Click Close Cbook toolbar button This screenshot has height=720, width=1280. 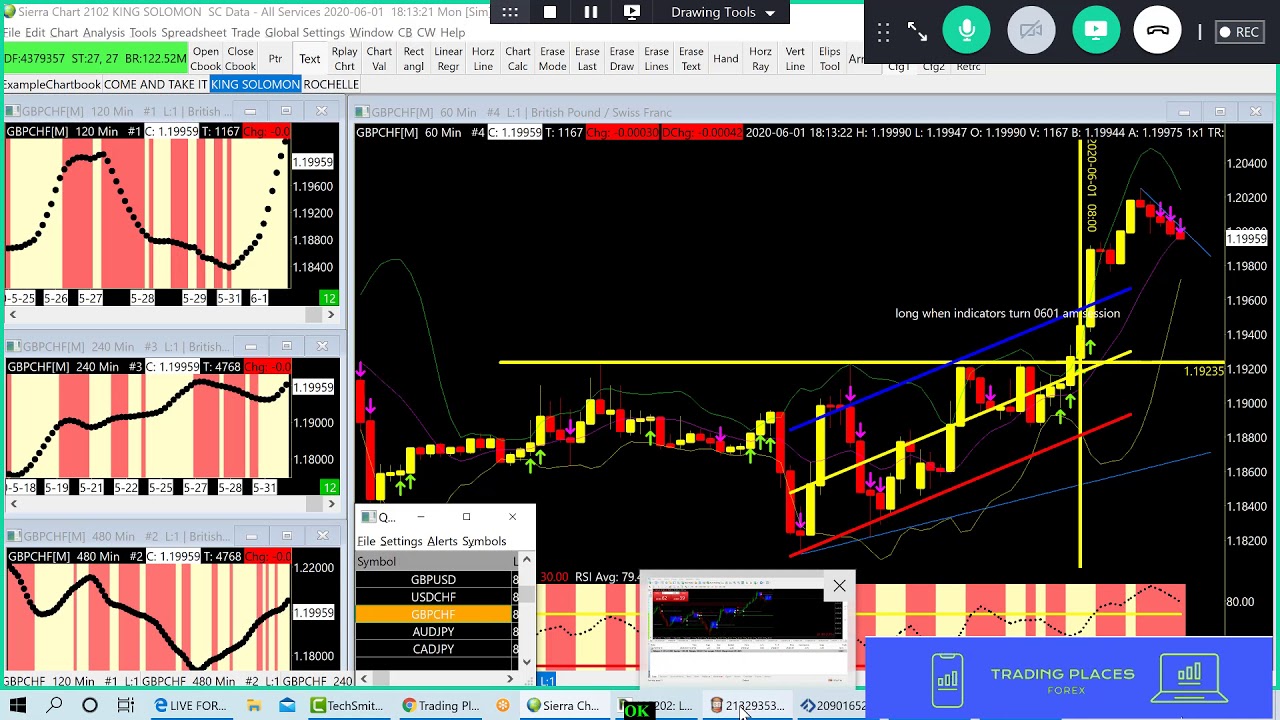tap(240, 59)
